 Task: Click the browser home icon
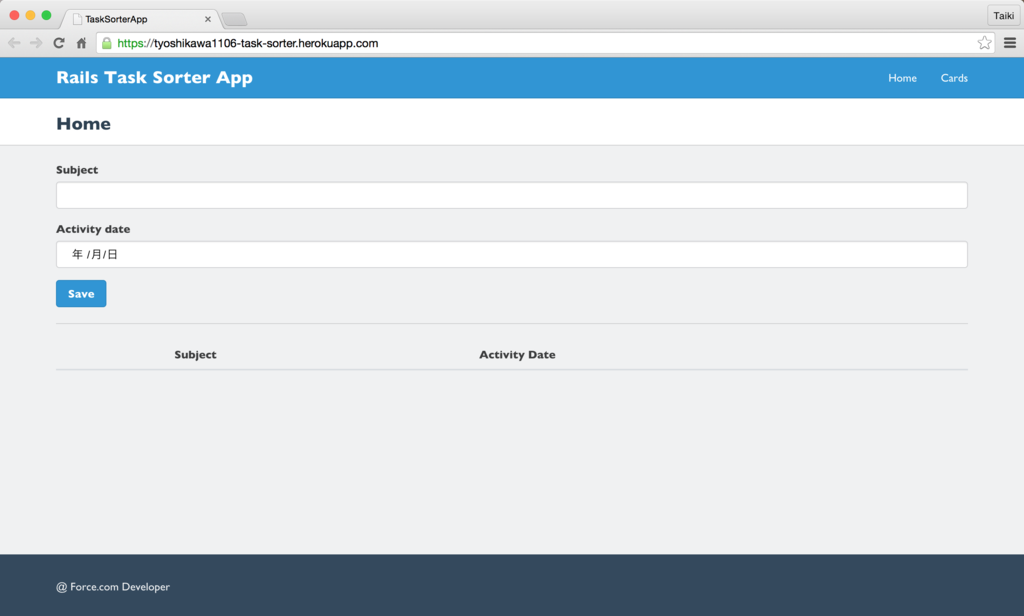click(x=81, y=42)
